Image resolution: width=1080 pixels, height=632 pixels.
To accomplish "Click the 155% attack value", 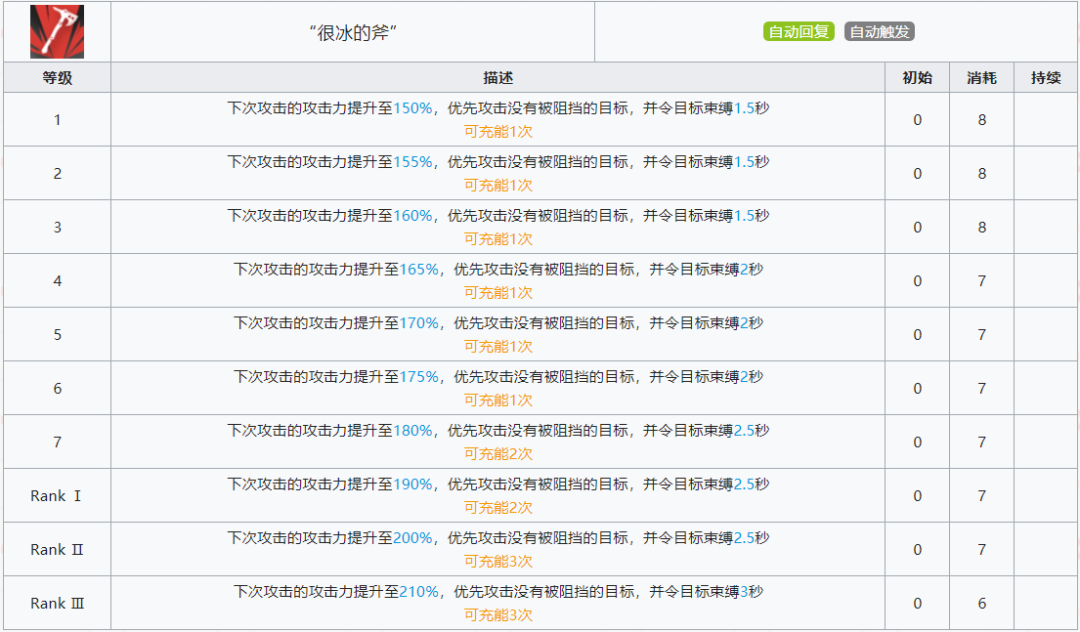I will tap(413, 162).
